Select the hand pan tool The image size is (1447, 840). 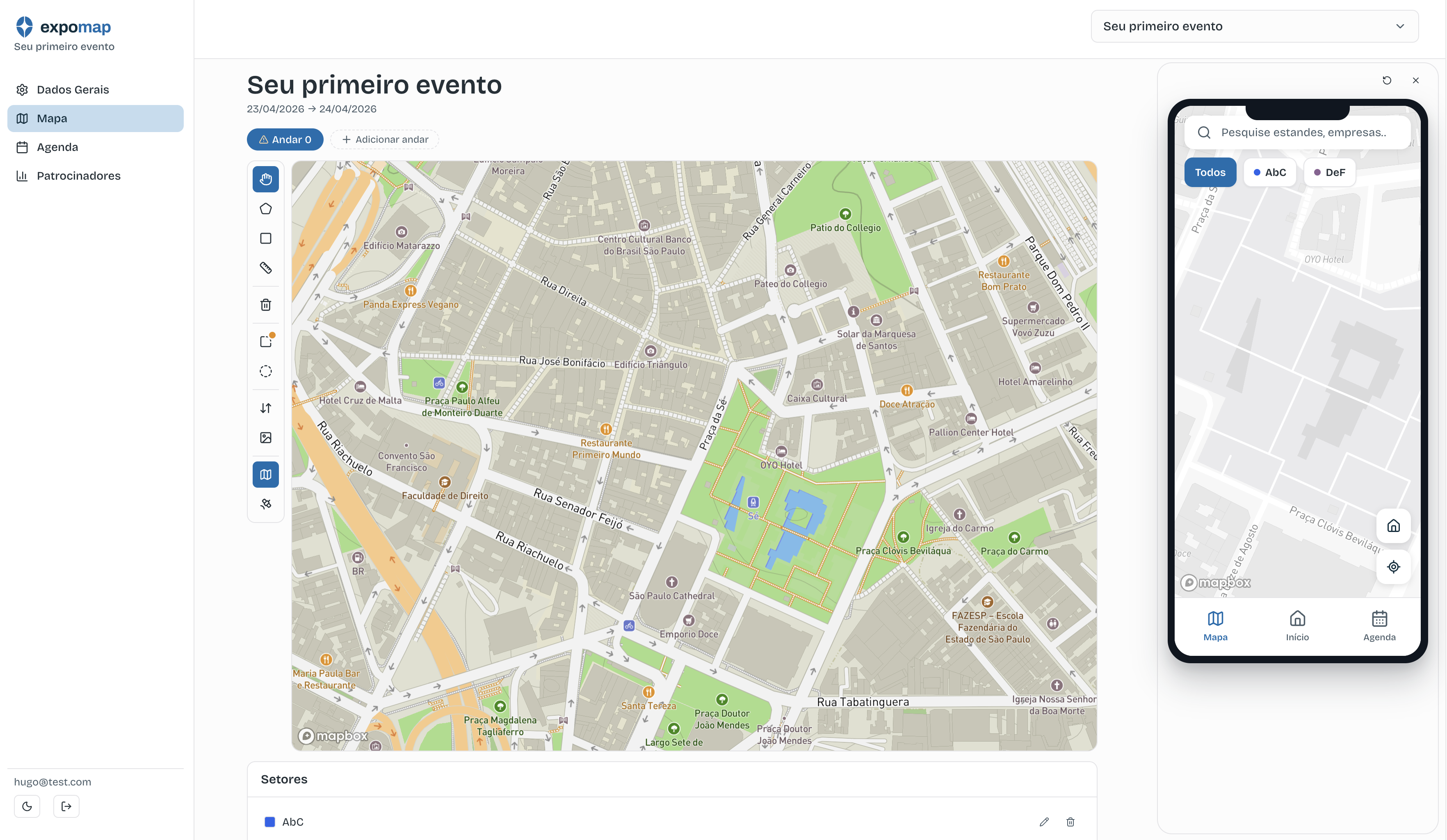[265, 179]
